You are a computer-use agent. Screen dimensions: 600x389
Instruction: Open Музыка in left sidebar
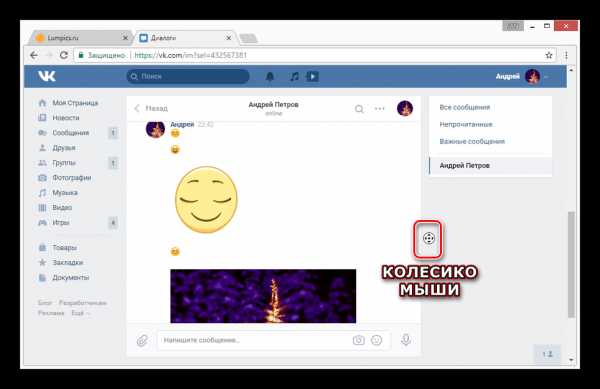[65, 193]
